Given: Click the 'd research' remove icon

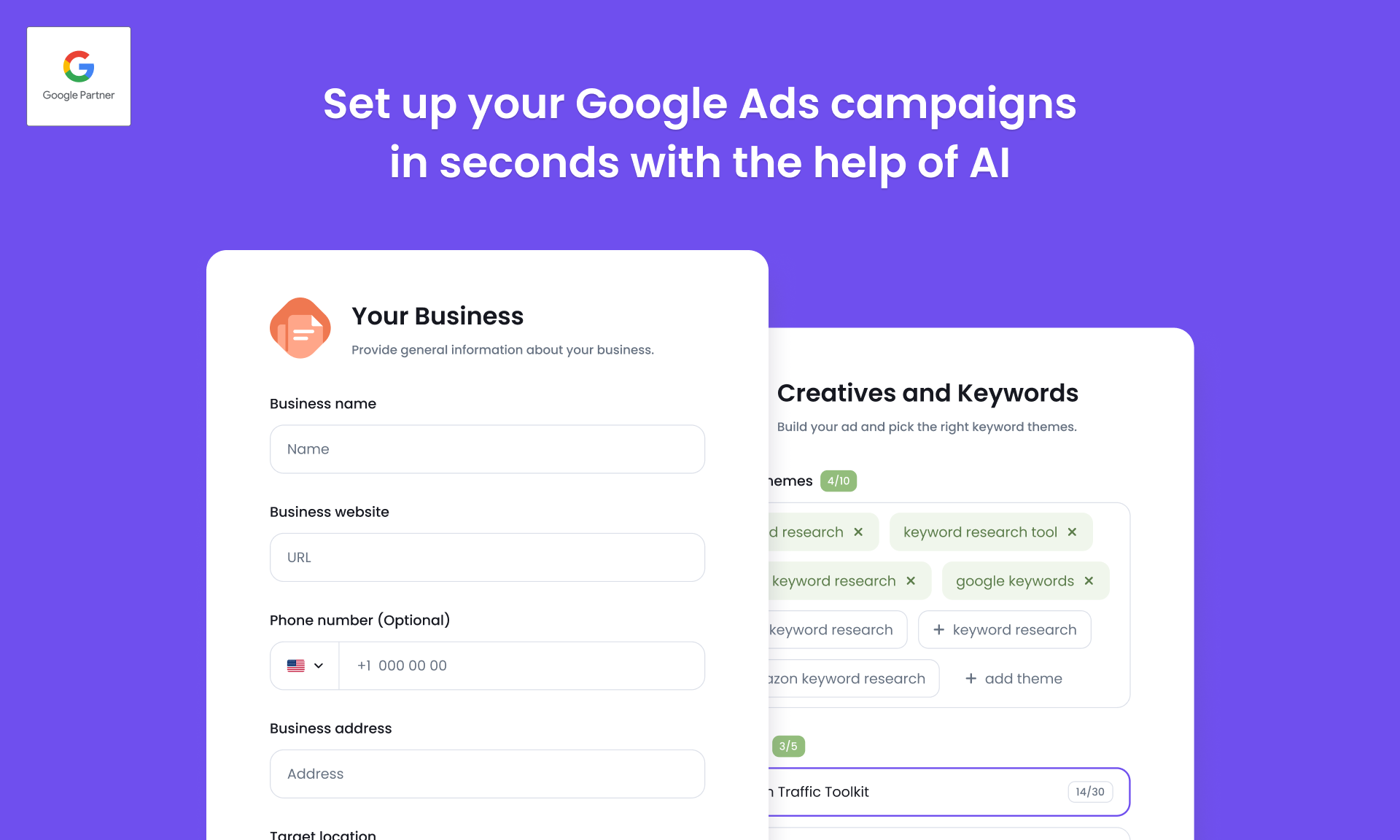Looking at the screenshot, I should [858, 531].
